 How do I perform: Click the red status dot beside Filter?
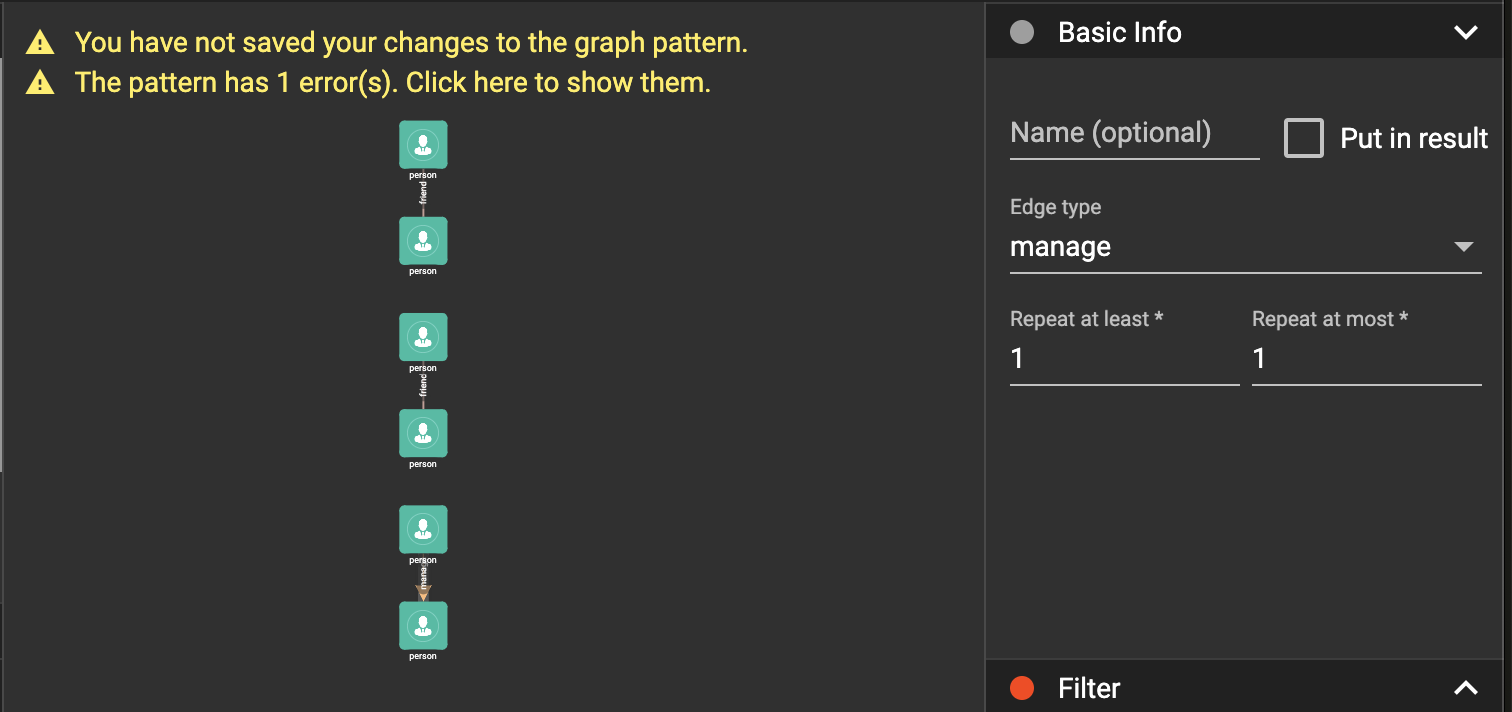click(x=1022, y=688)
